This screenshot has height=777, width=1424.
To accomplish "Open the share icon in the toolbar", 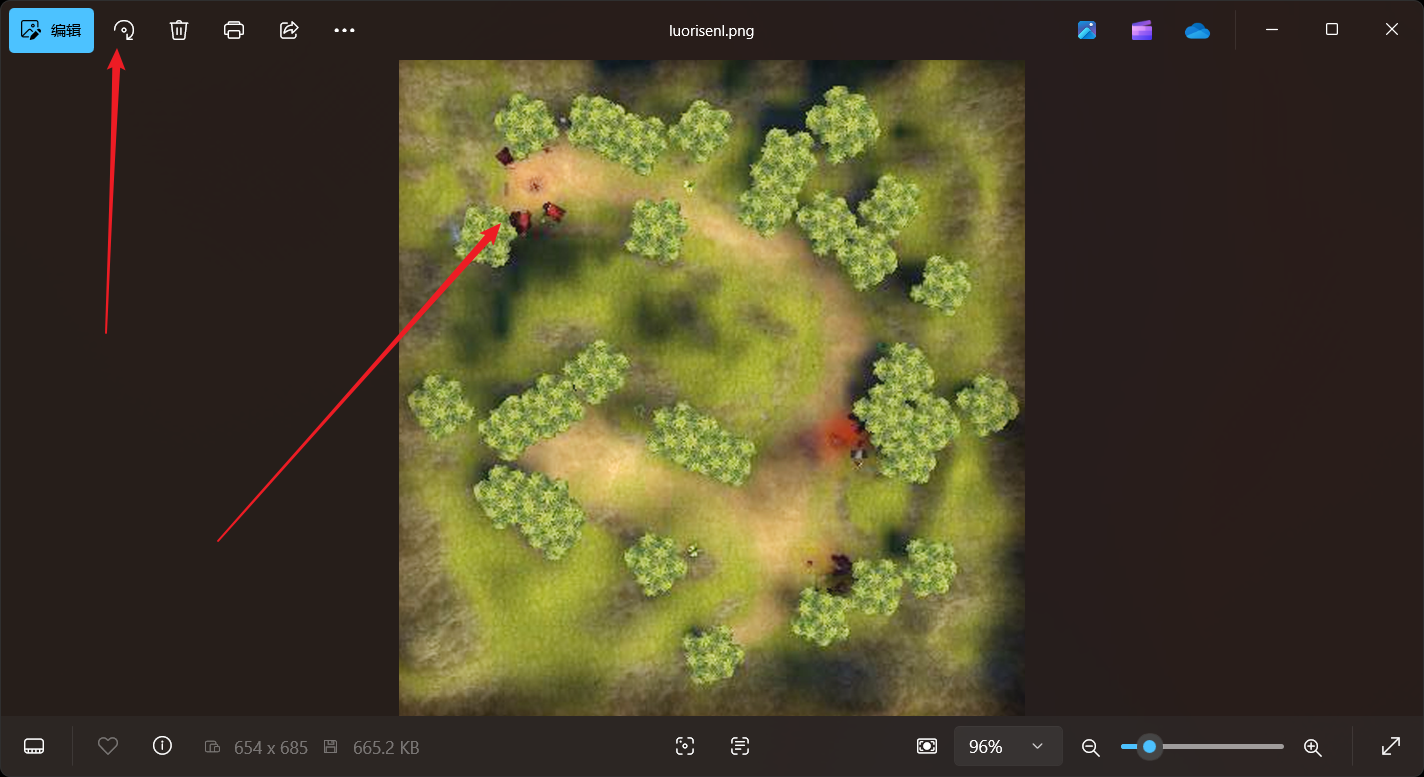I will point(289,30).
